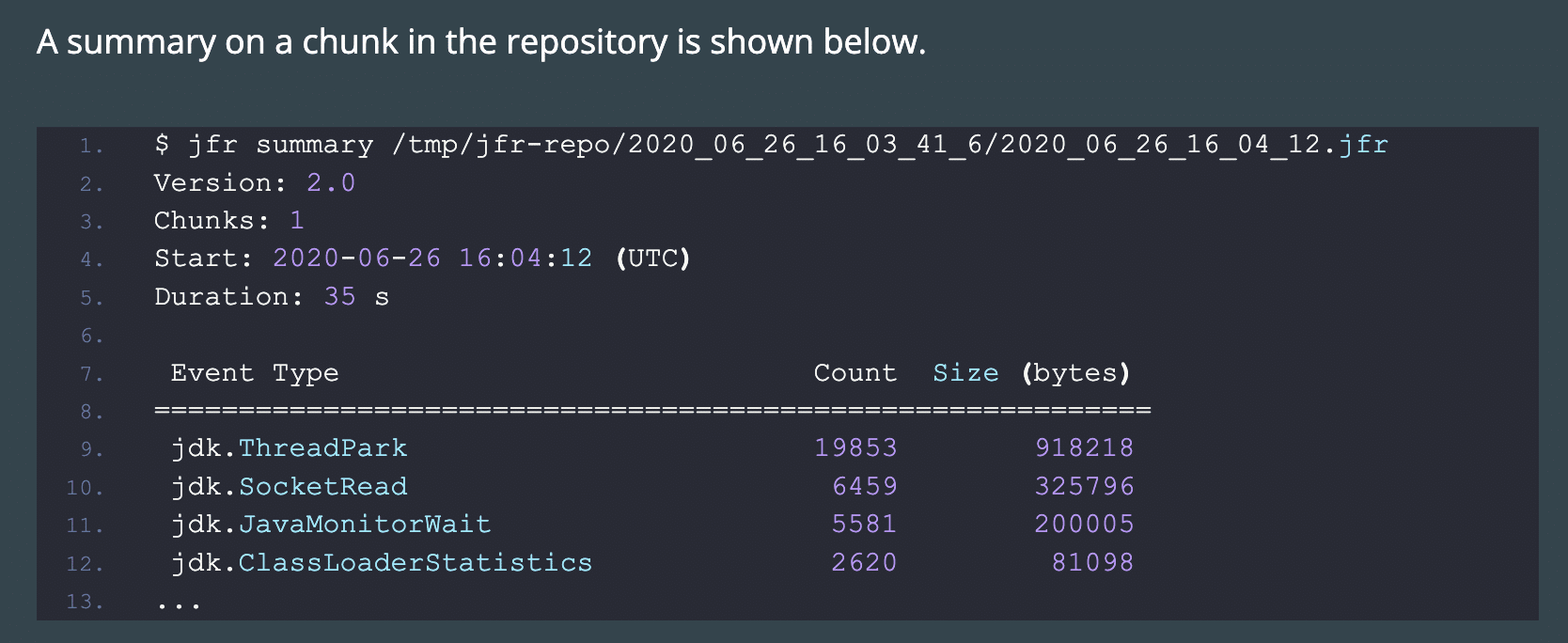
Task: Select the jdk.JavaMonitorWait event entry
Action: (331, 524)
